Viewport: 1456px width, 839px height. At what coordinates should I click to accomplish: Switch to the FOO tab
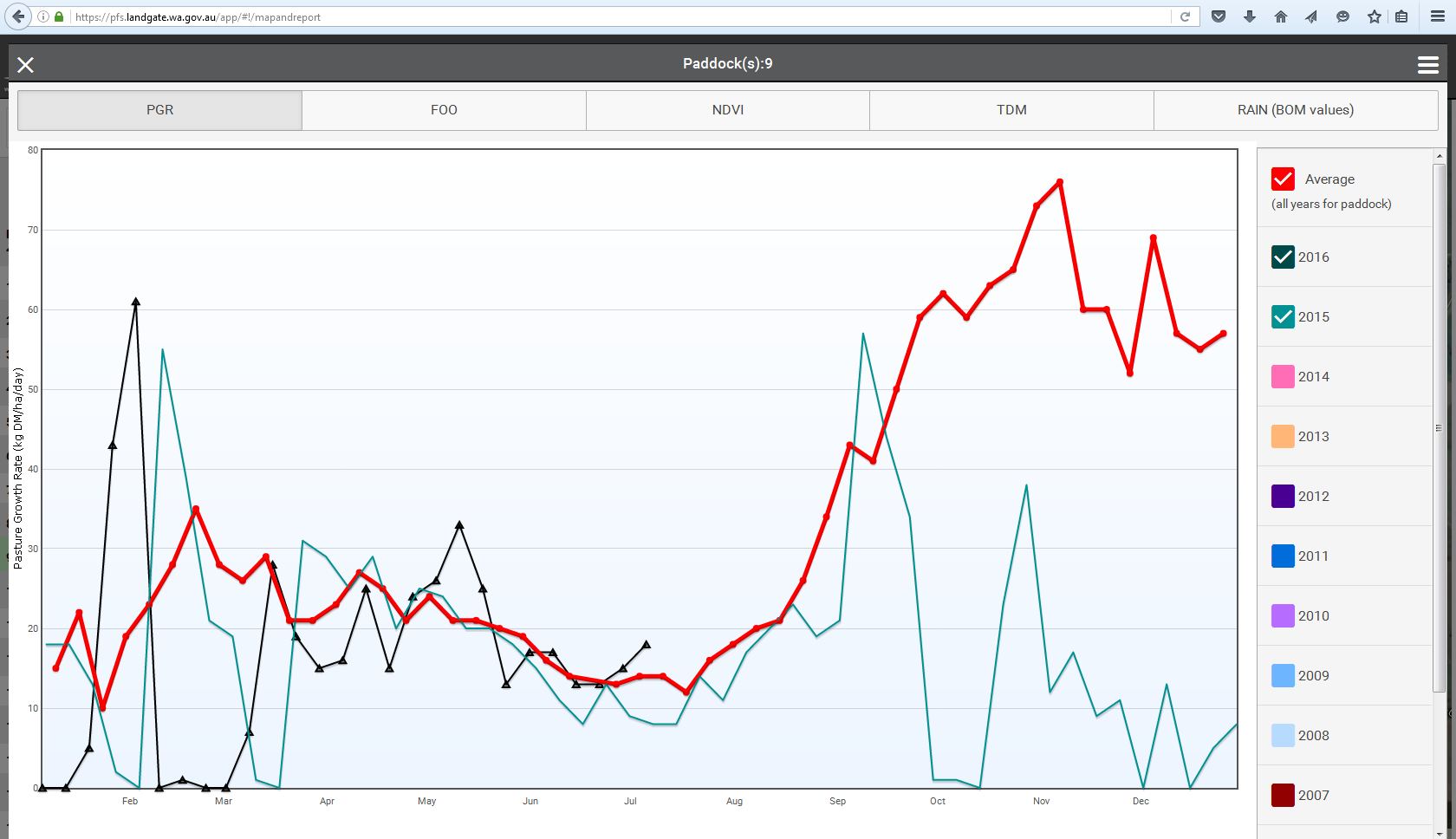(x=444, y=110)
